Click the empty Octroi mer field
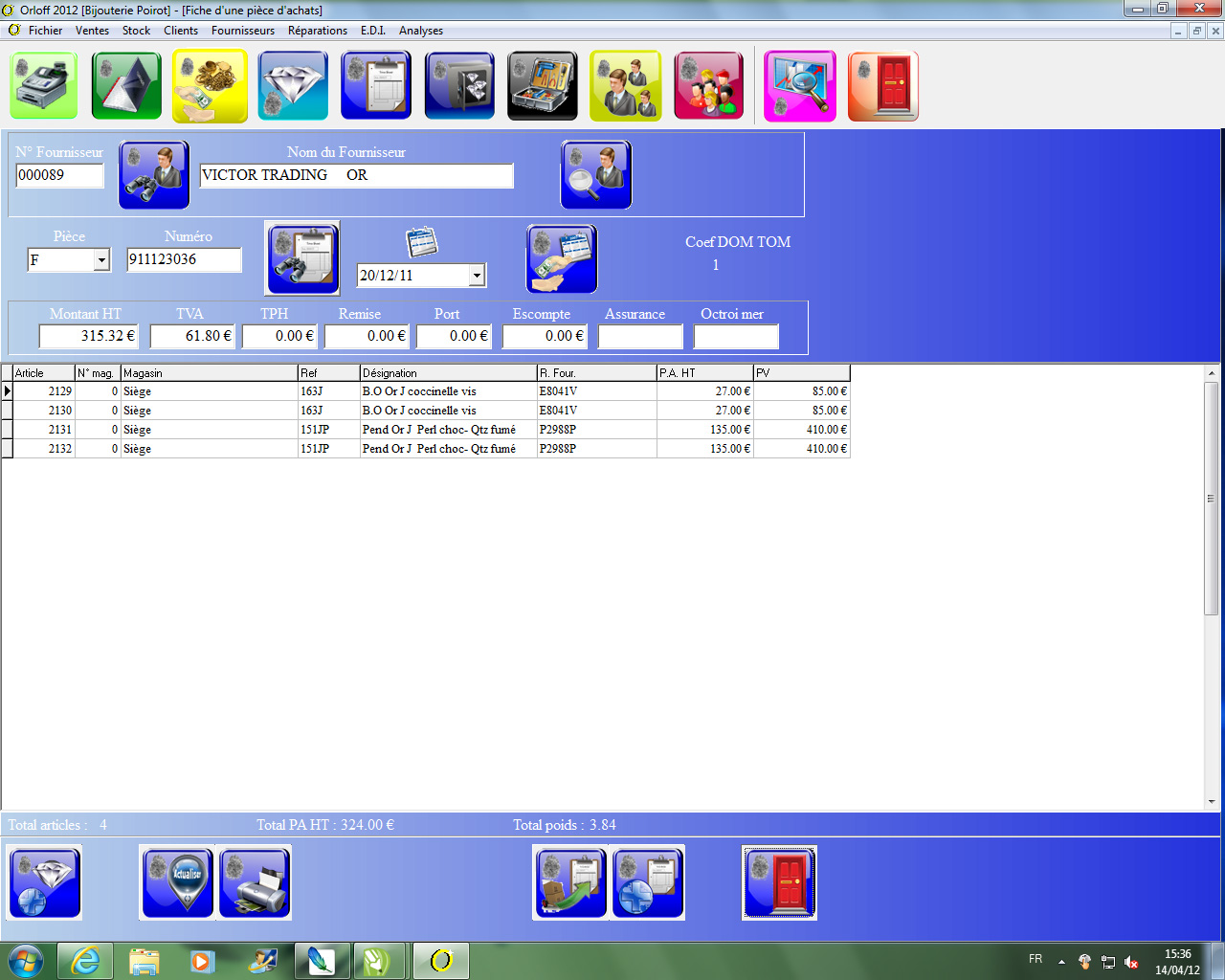The width and height of the screenshot is (1225, 980). pos(736,336)
